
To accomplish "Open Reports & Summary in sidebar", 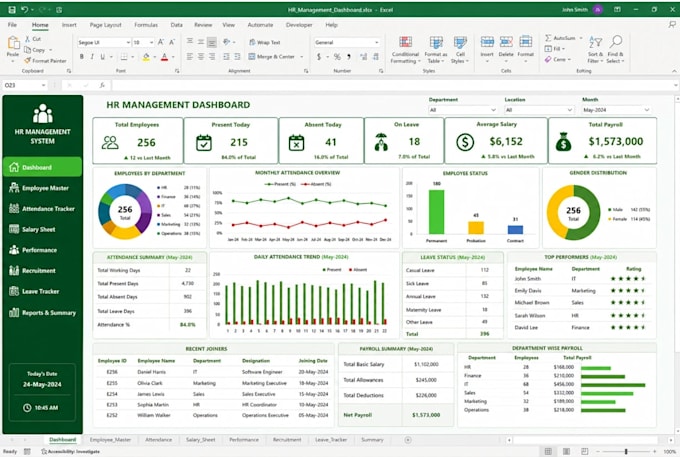I will tap(42, 312).
